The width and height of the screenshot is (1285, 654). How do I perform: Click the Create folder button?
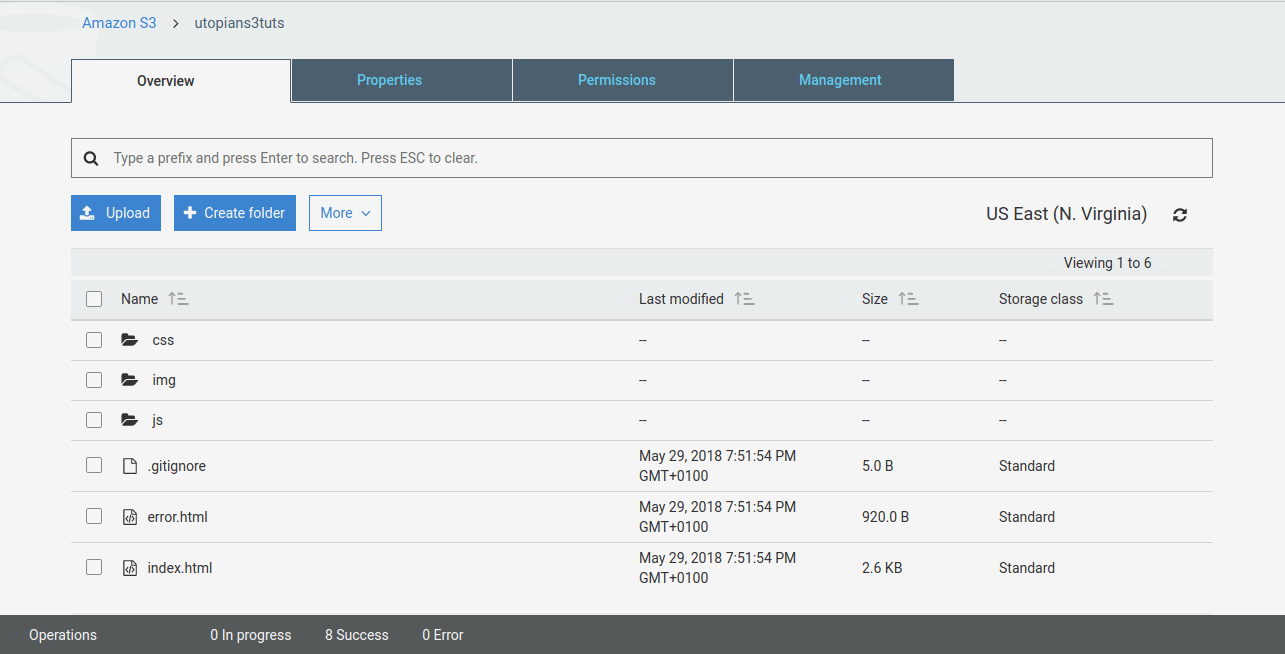pos(235,213)
